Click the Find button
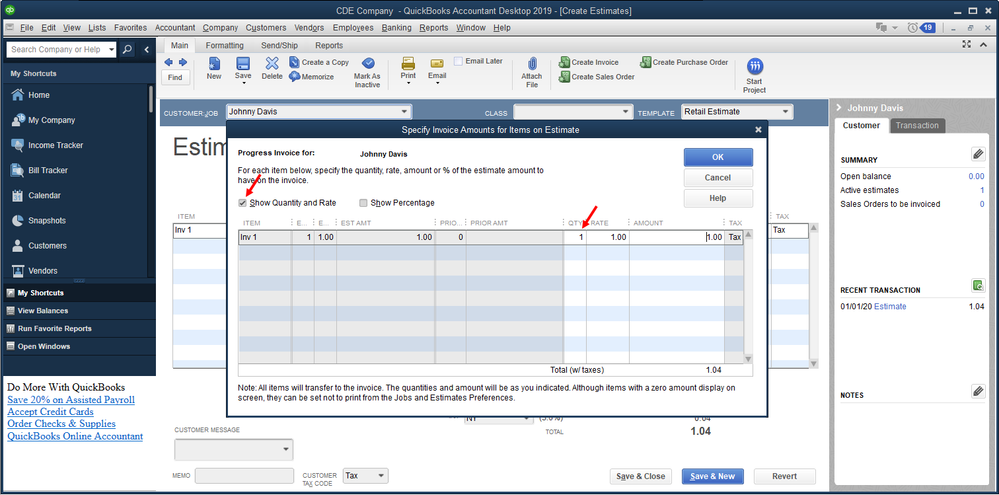 [175, 78]
